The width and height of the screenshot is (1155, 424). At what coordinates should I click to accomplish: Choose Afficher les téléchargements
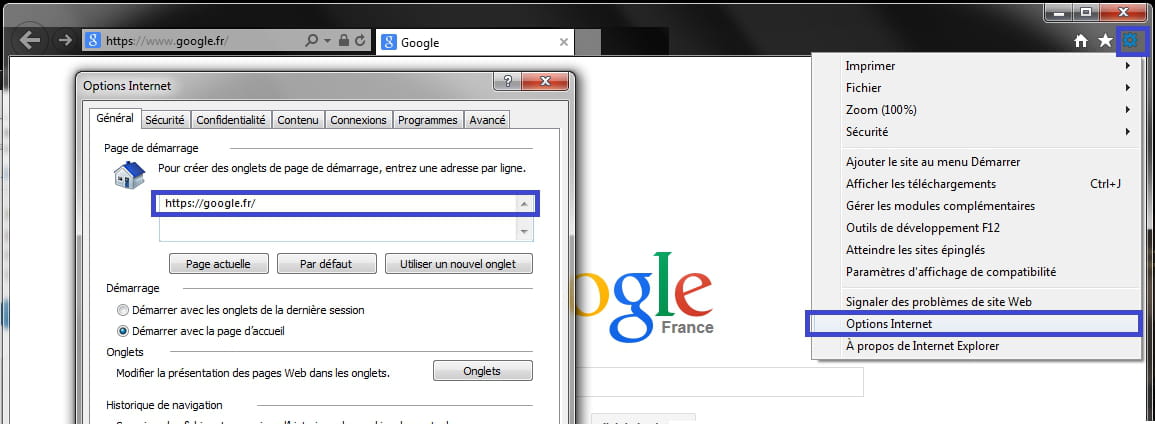[977, 183]
